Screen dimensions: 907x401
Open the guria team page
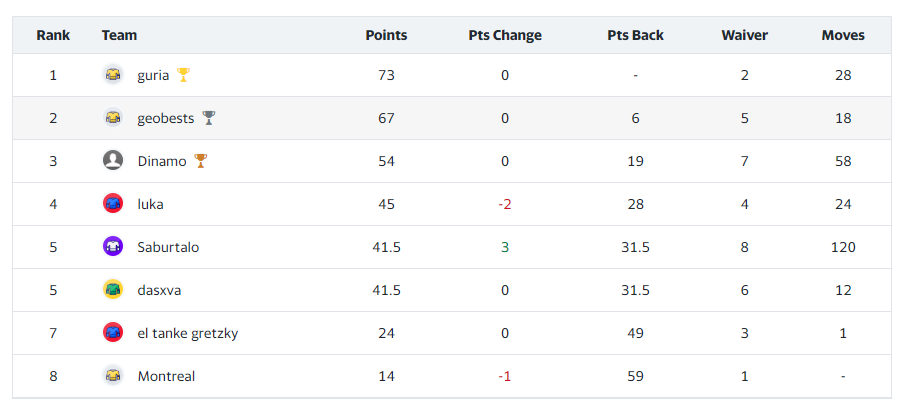[153, 75]
